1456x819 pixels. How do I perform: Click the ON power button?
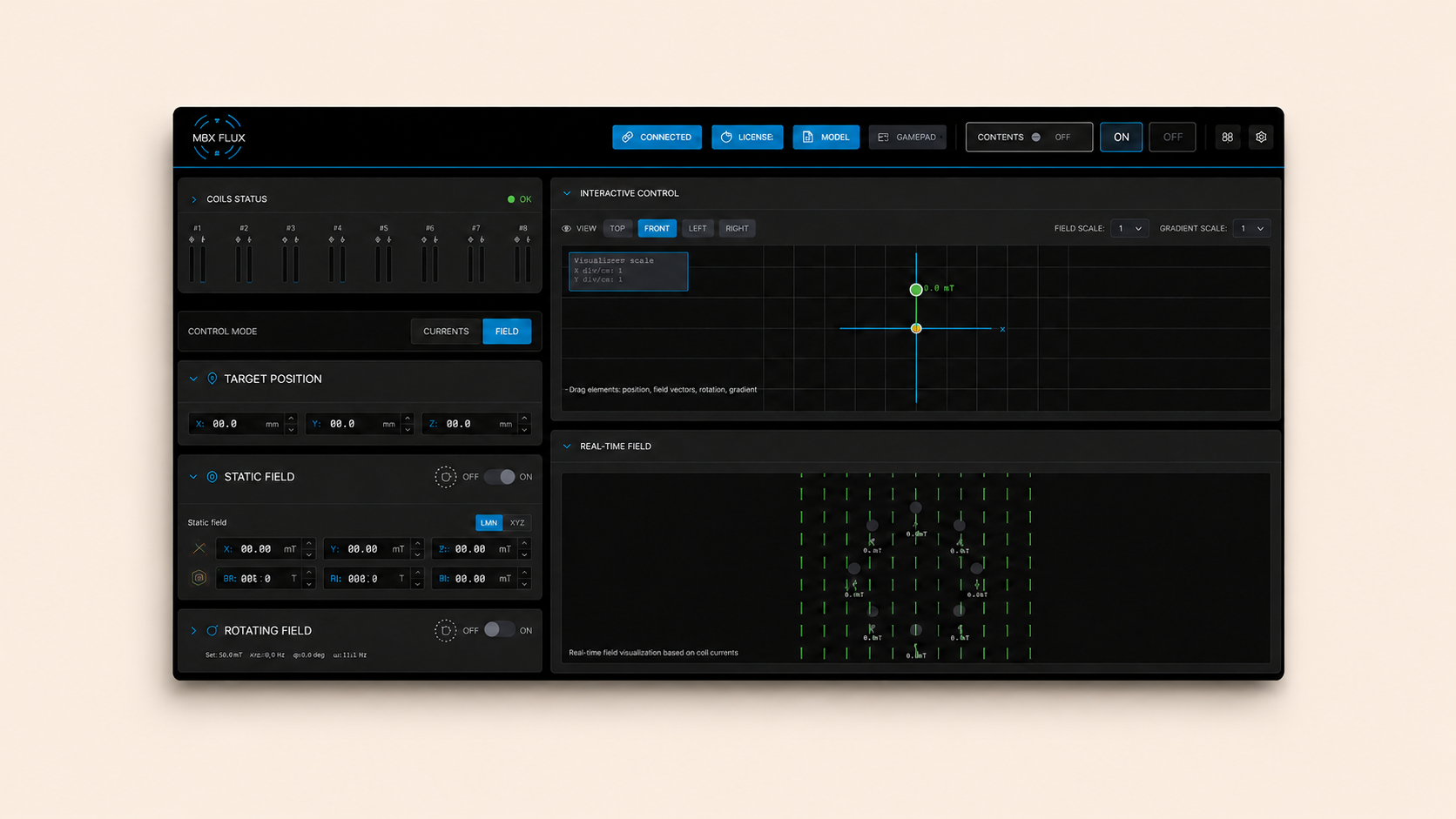point(1121,138)
